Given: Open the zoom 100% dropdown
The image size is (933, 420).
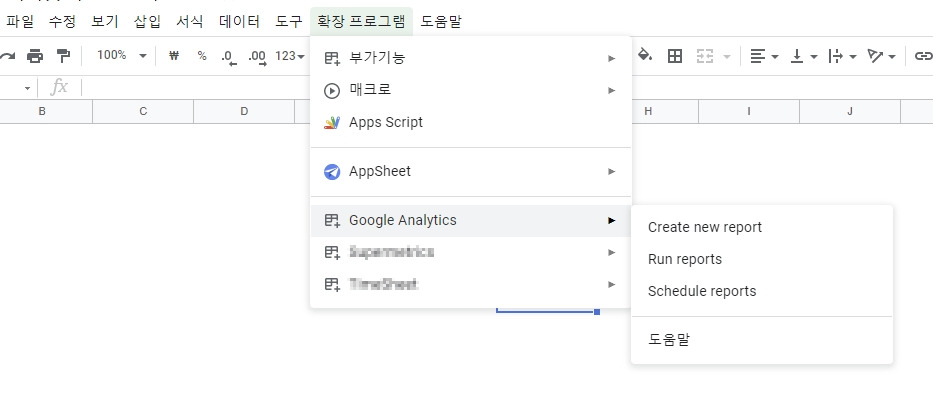Looking at the screenshot, I should [122, 56].
